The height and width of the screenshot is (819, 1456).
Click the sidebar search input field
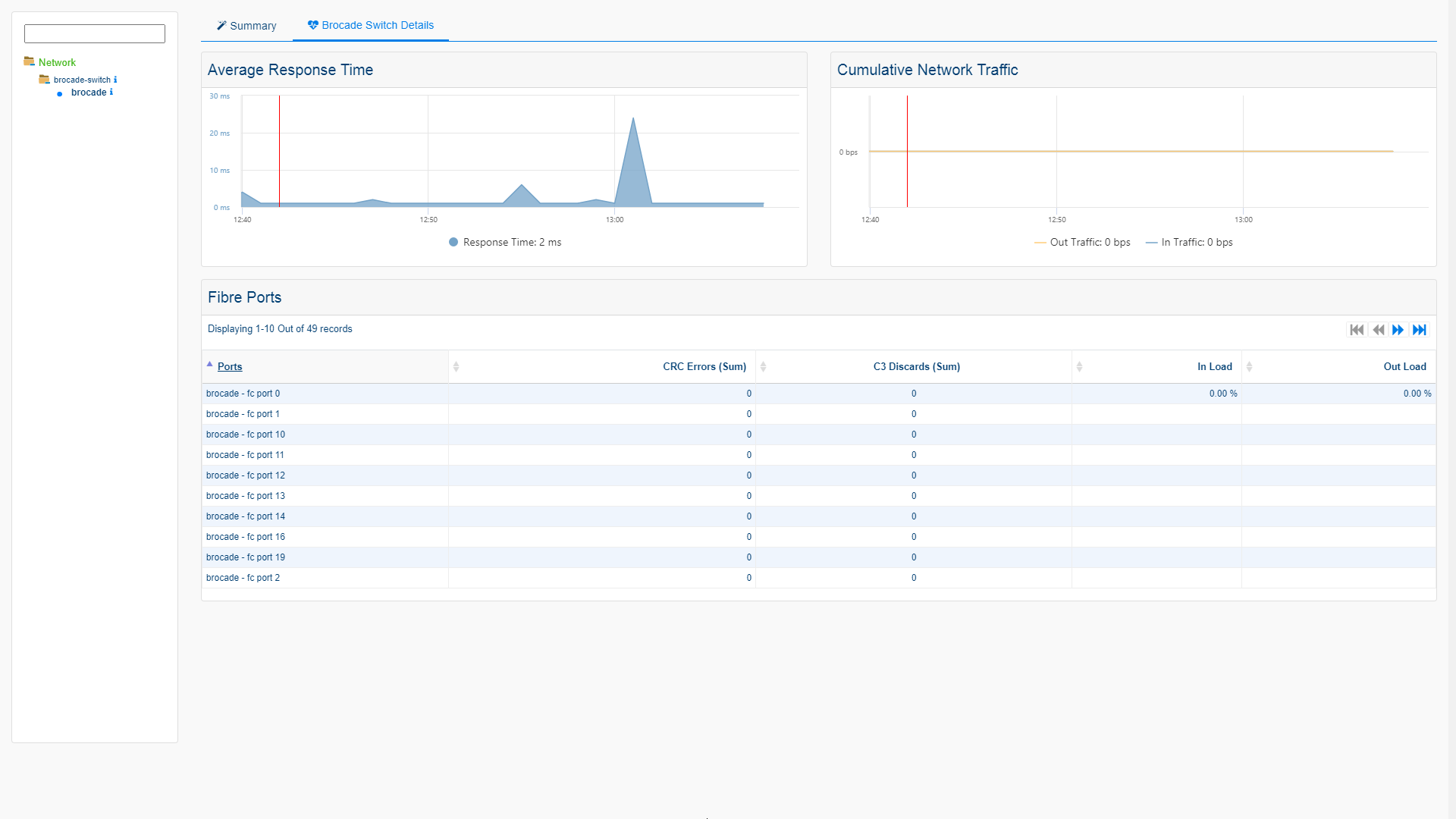tap(95, 33)
